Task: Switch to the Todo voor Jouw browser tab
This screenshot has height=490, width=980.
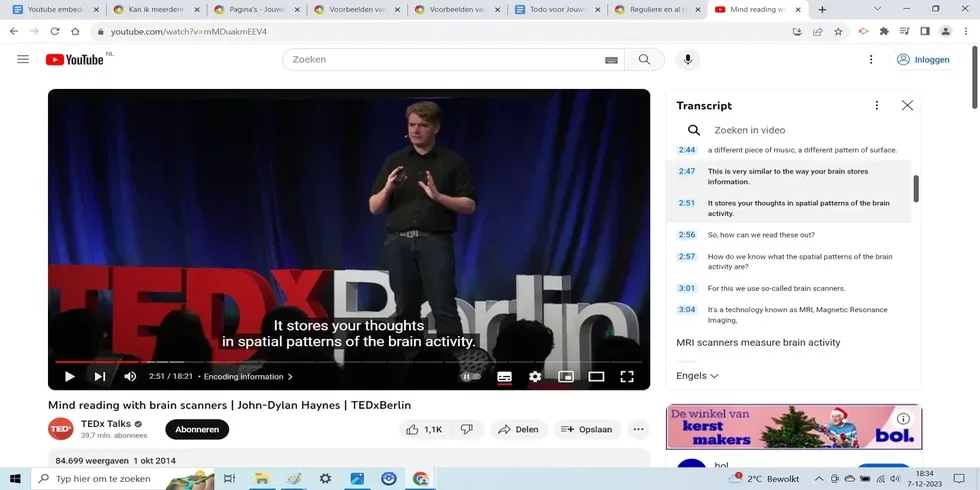Action: click(x=556, y=10)
